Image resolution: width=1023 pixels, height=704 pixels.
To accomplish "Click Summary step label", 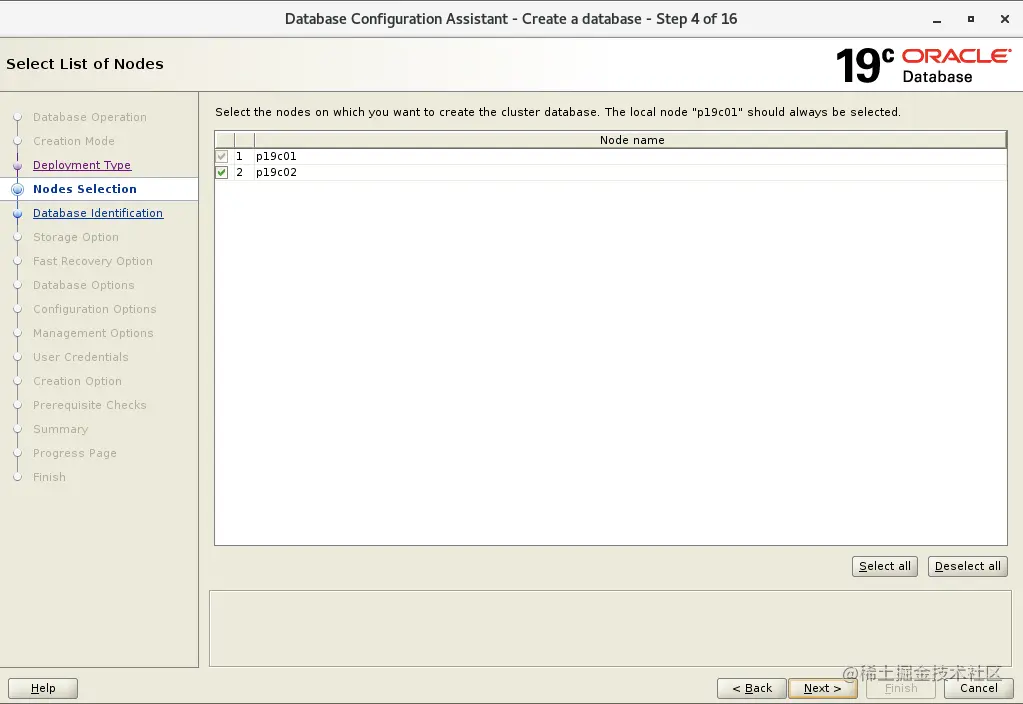I will click(61, 429).
